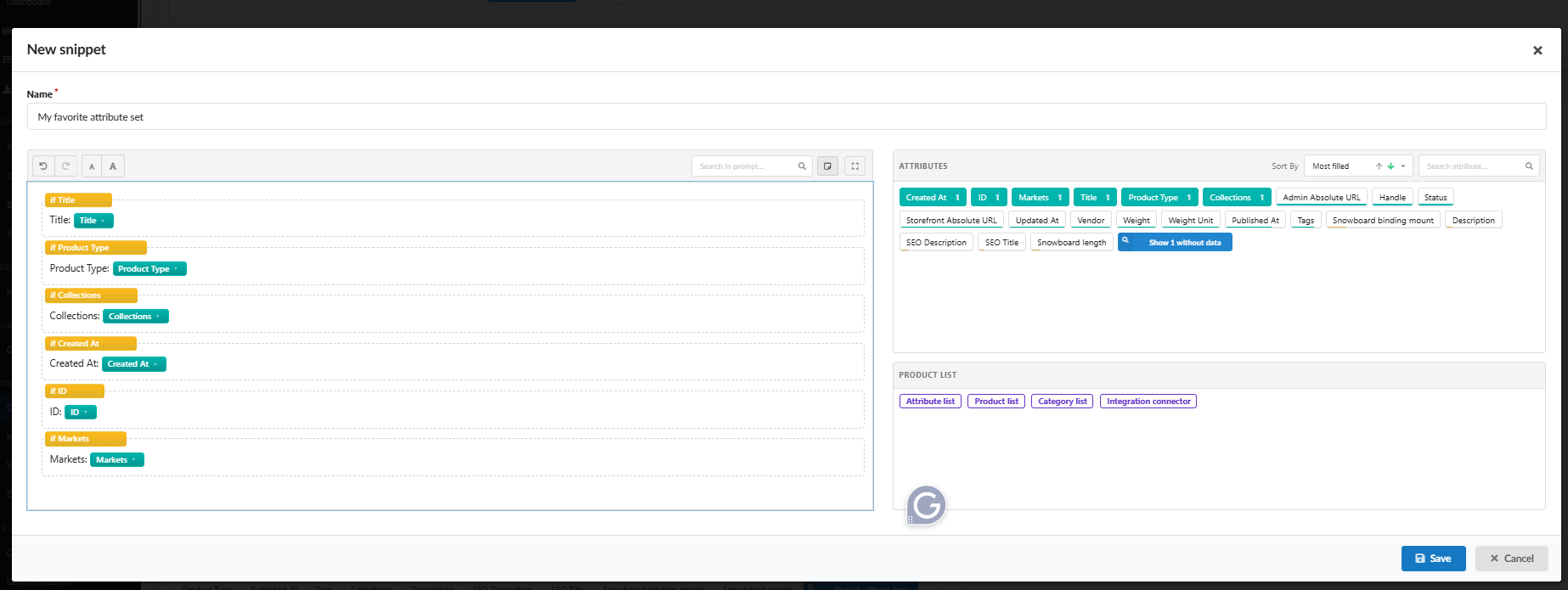Open the Markets variable dropdown in the editor
This screenshot has width=1568, height=590.
click(x=117, y=460)
